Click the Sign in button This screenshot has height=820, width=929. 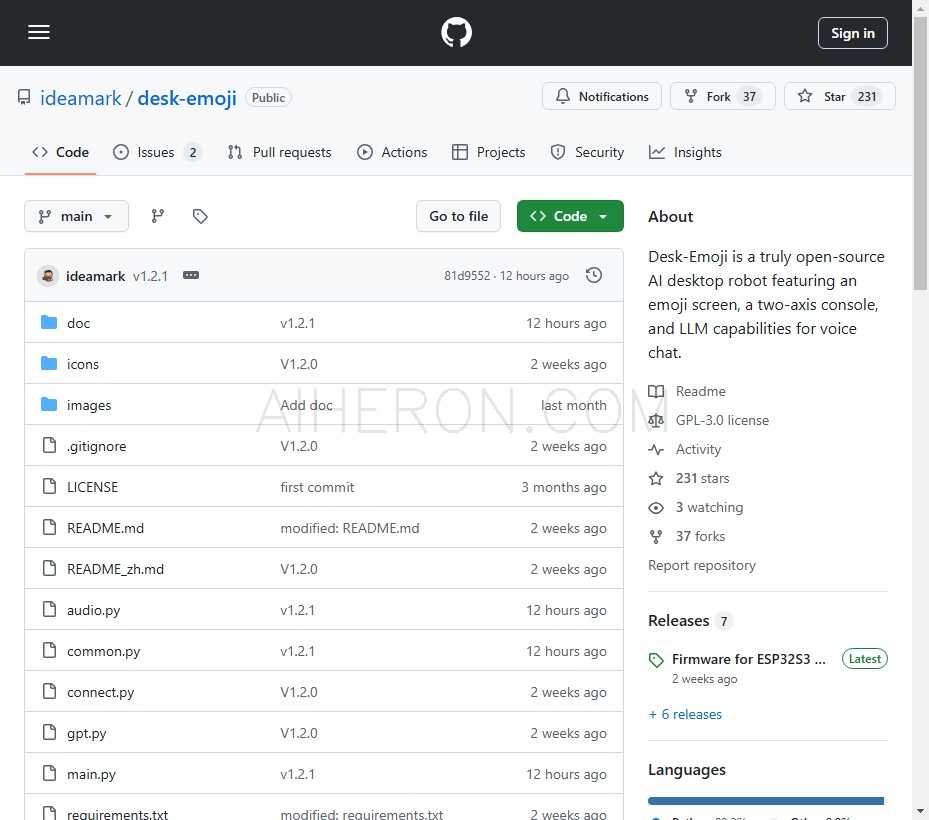[x=852, y=33]
